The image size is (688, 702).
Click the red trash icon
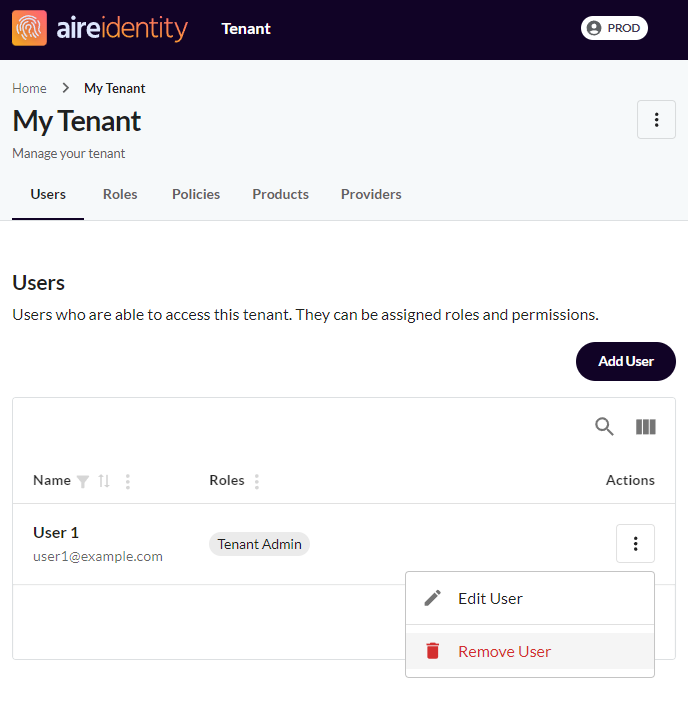[432, 651]
